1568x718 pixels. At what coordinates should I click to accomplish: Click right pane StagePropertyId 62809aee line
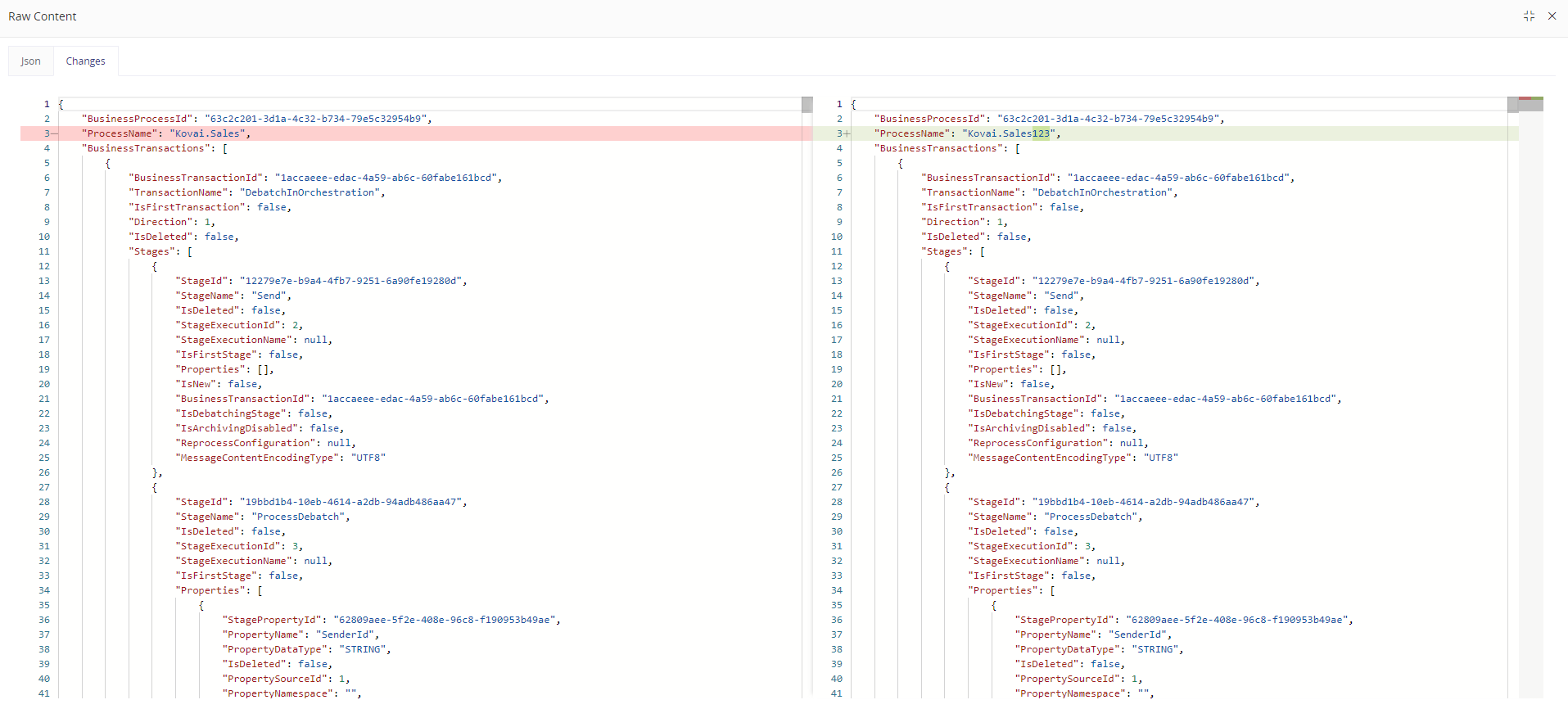[x=1185, y=620]
